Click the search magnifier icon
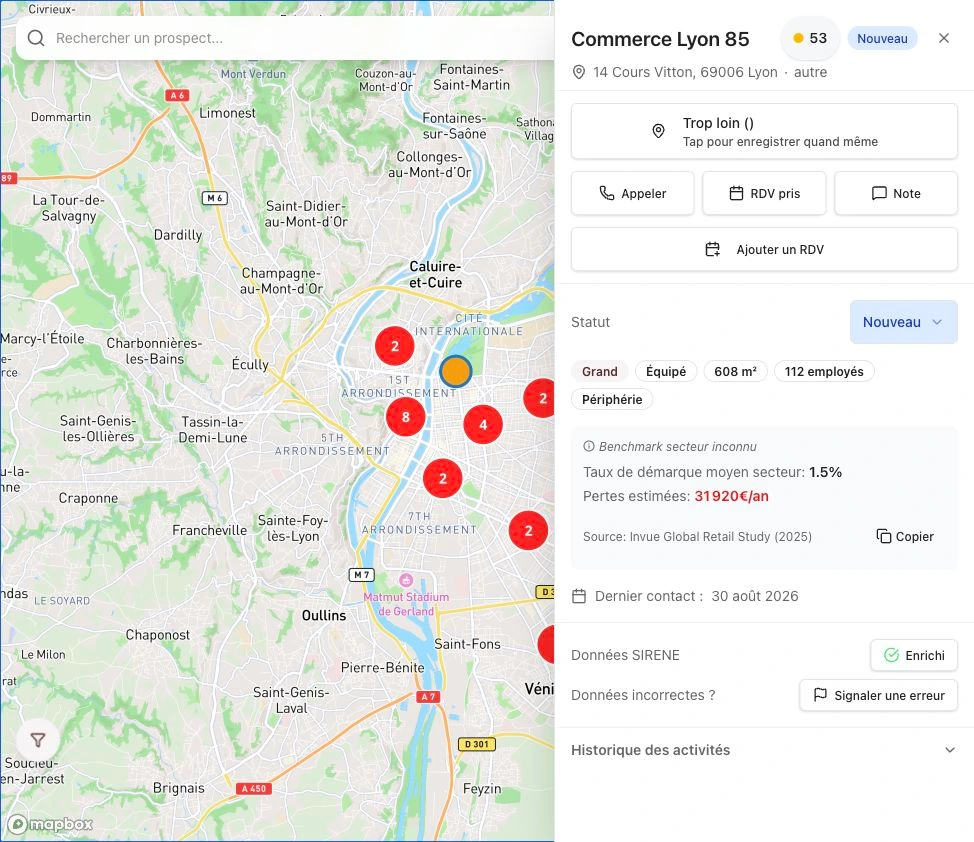This screenshot has height=842, width=974. 36,38
